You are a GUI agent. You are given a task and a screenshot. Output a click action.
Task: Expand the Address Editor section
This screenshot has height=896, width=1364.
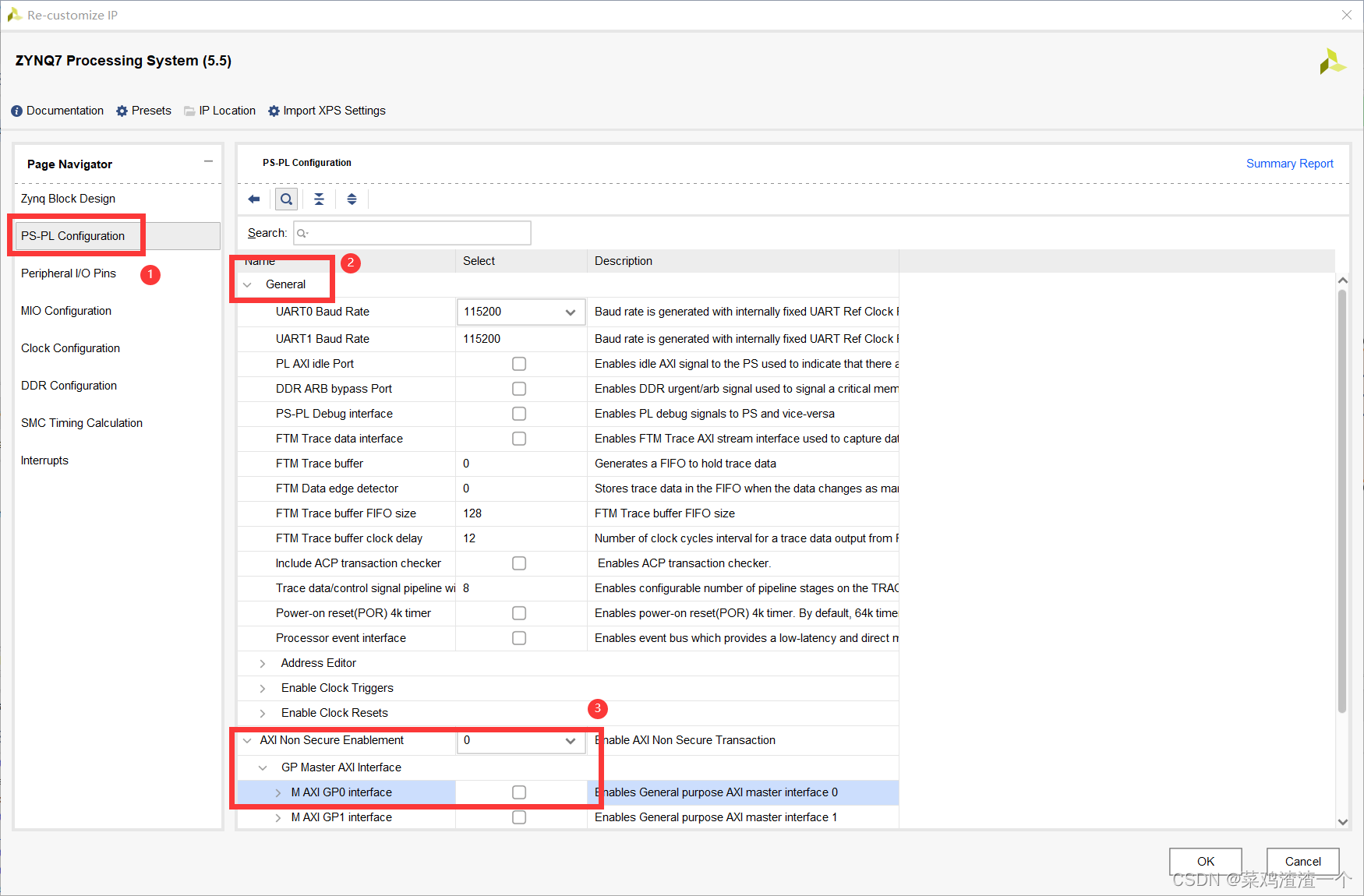point(263,664)
